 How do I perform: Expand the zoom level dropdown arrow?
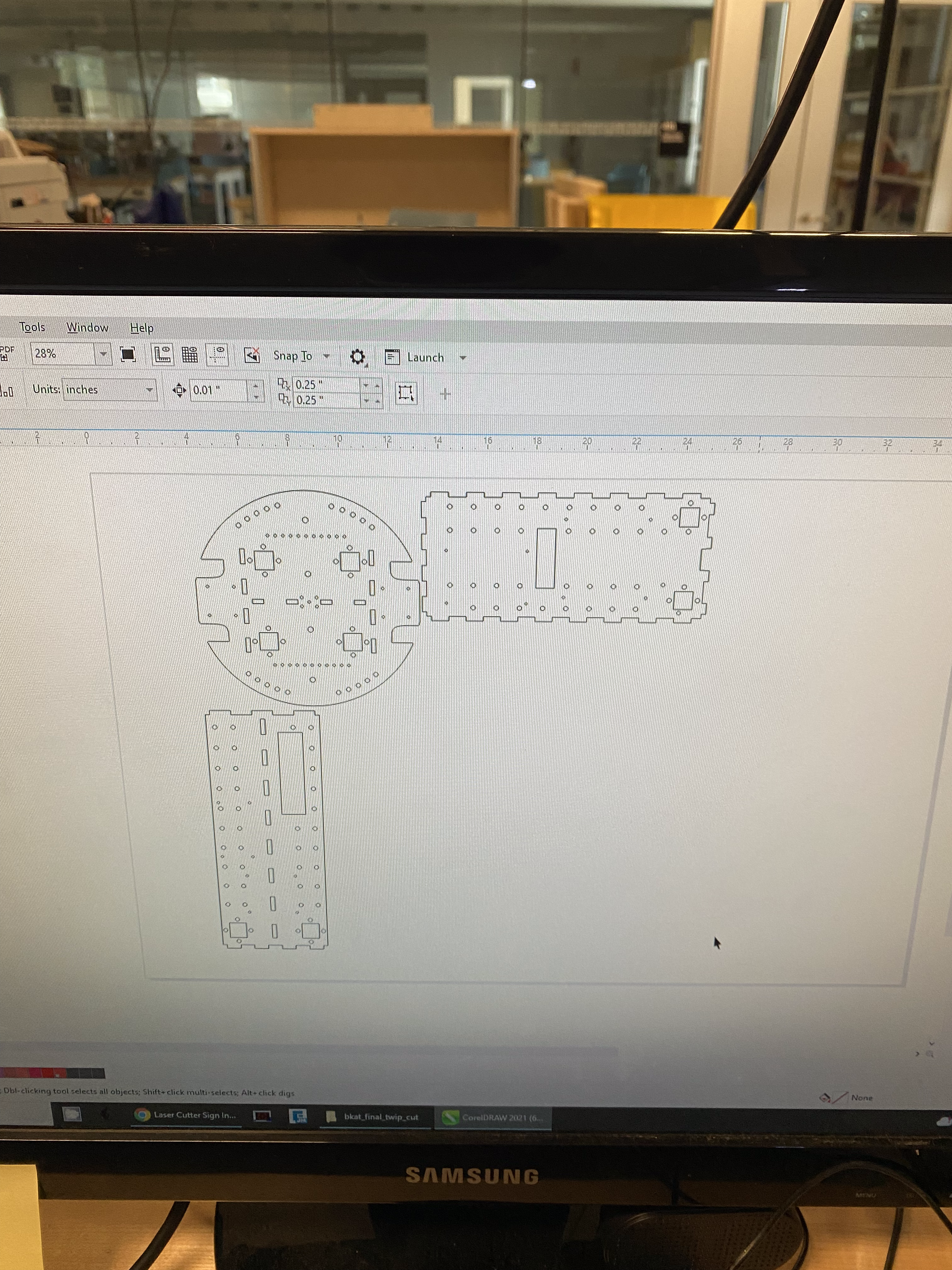[x=103, y=354]
